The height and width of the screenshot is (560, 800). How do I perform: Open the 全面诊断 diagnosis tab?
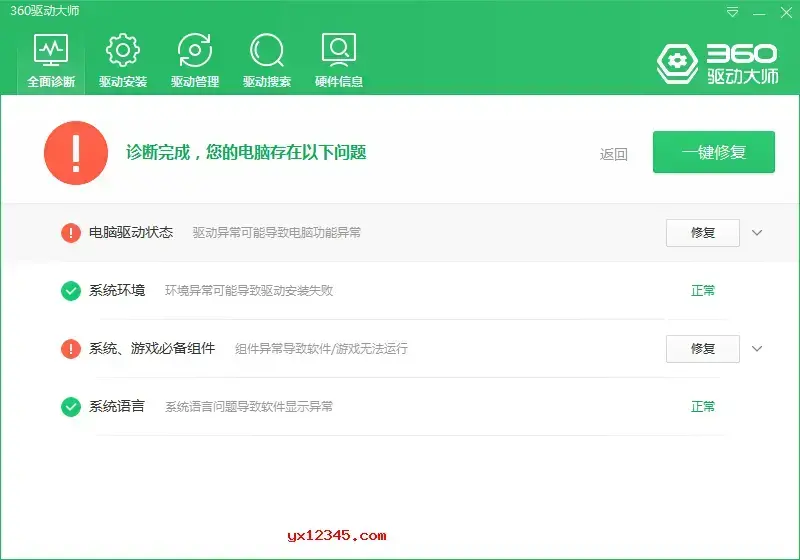tap(51, 60)
